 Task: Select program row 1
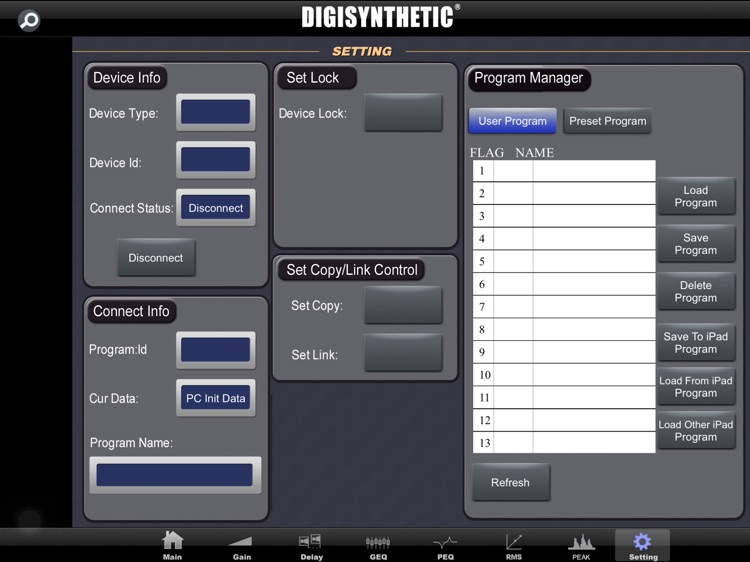[x=564, y=171]
